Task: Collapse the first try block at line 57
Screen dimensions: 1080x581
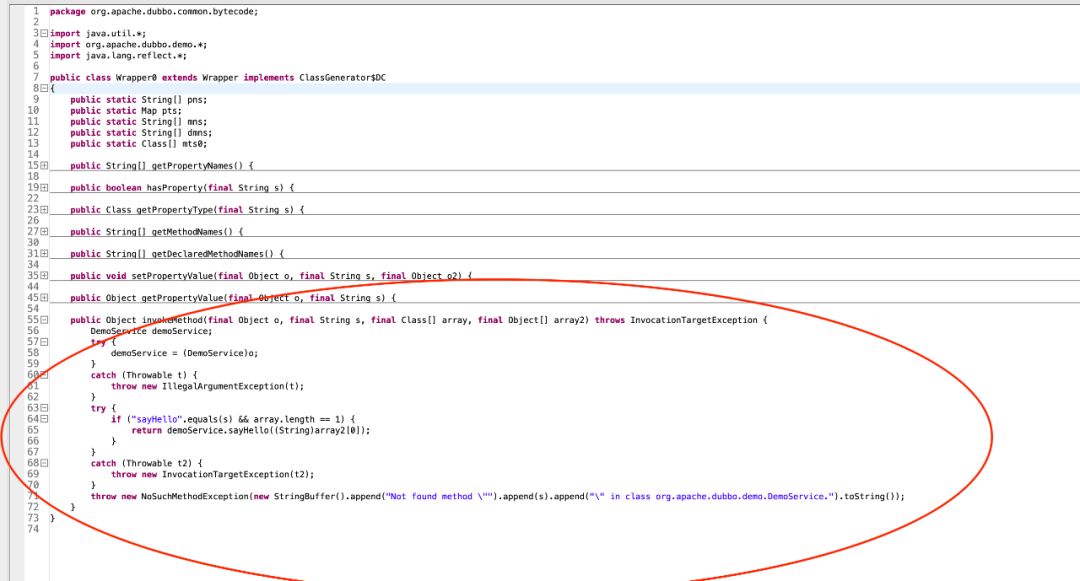Action: click(44, 341)
